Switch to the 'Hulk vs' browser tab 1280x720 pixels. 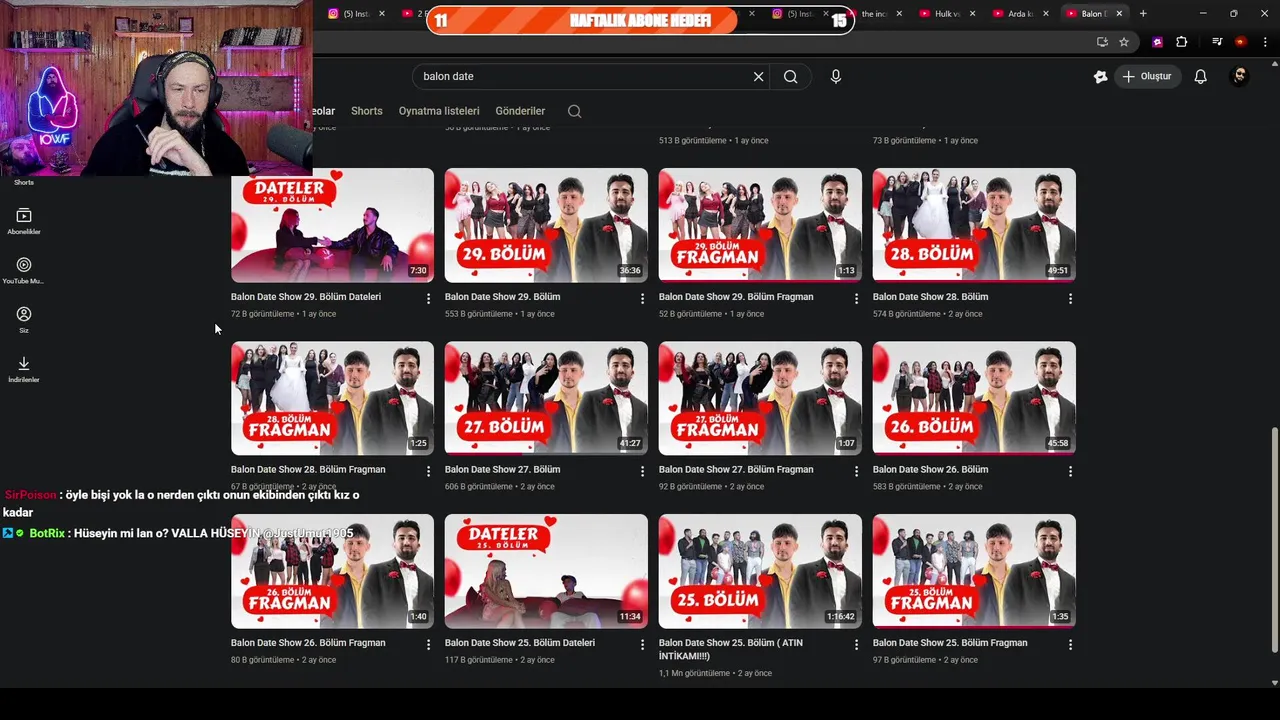pos(947,14)
